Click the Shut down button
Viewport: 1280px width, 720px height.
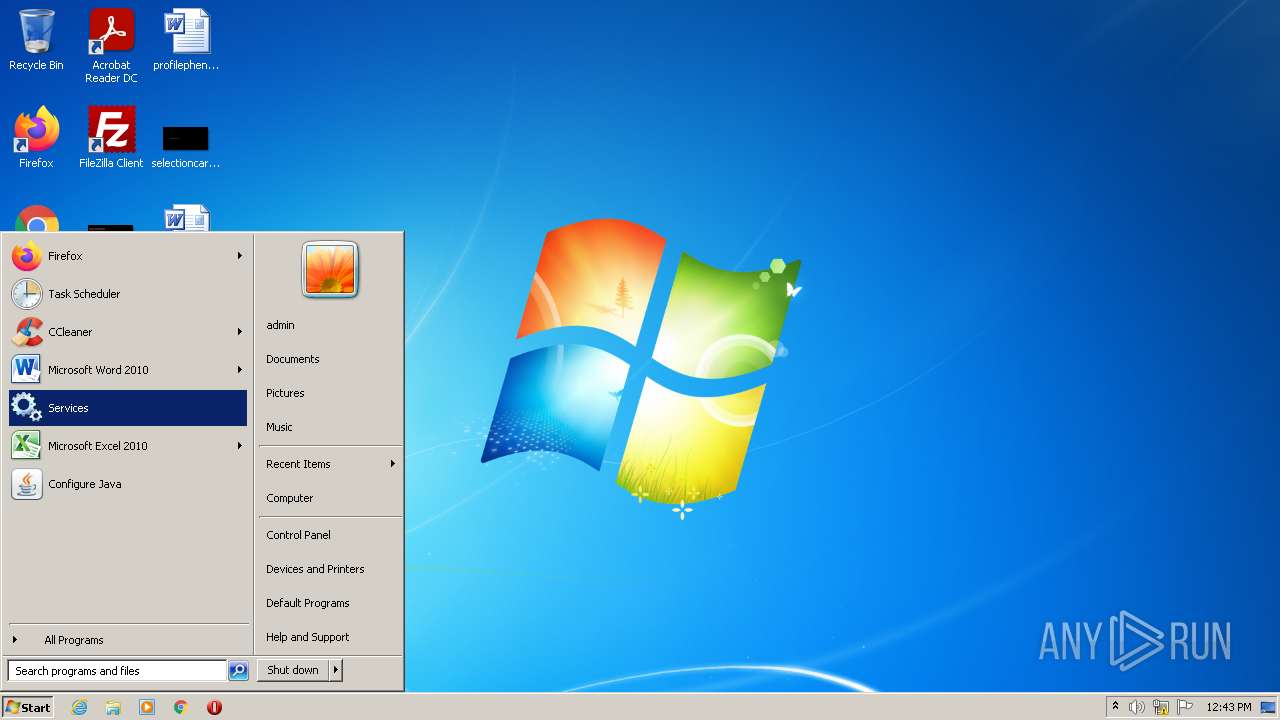(293, 670)
